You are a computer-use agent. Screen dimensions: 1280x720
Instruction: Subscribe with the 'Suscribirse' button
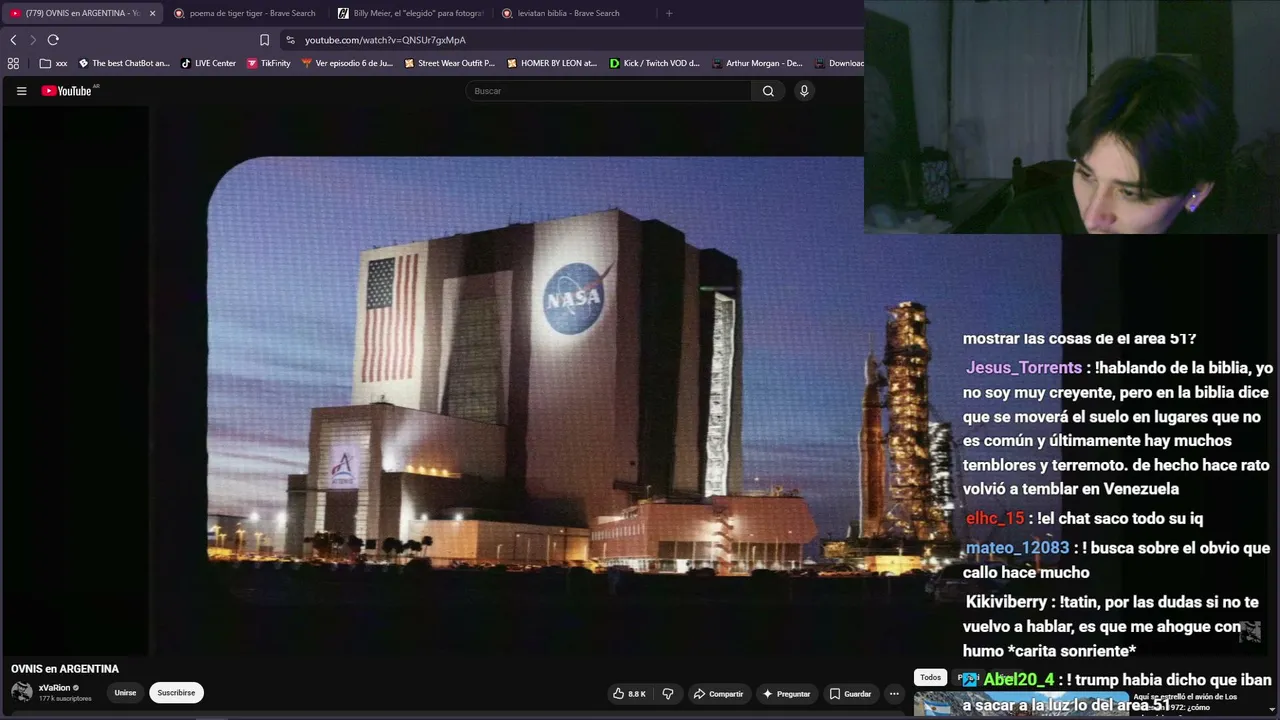coord(176,693)
